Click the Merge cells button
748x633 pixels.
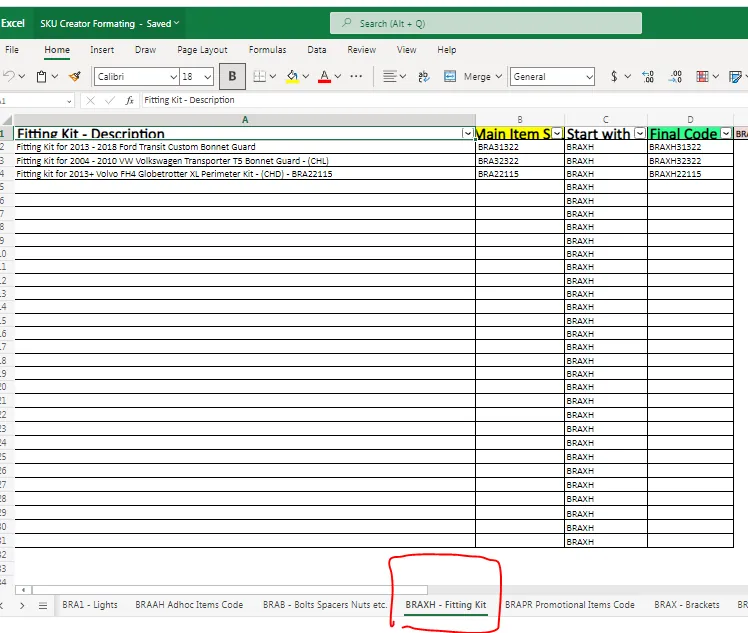pyautogui.click(x=467, y=76)
